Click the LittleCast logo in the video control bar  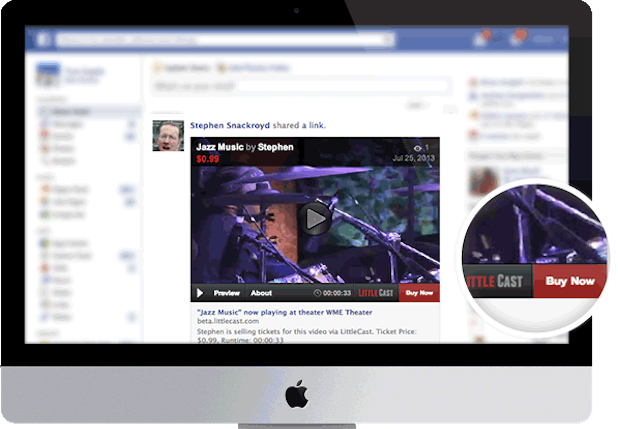click(378, 293)
